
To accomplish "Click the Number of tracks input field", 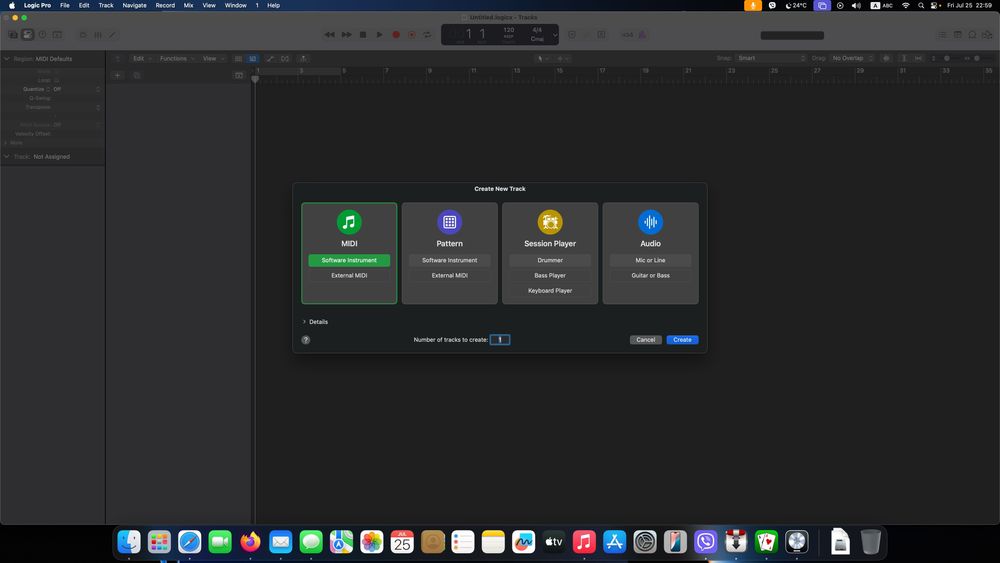I will point(500,340).
